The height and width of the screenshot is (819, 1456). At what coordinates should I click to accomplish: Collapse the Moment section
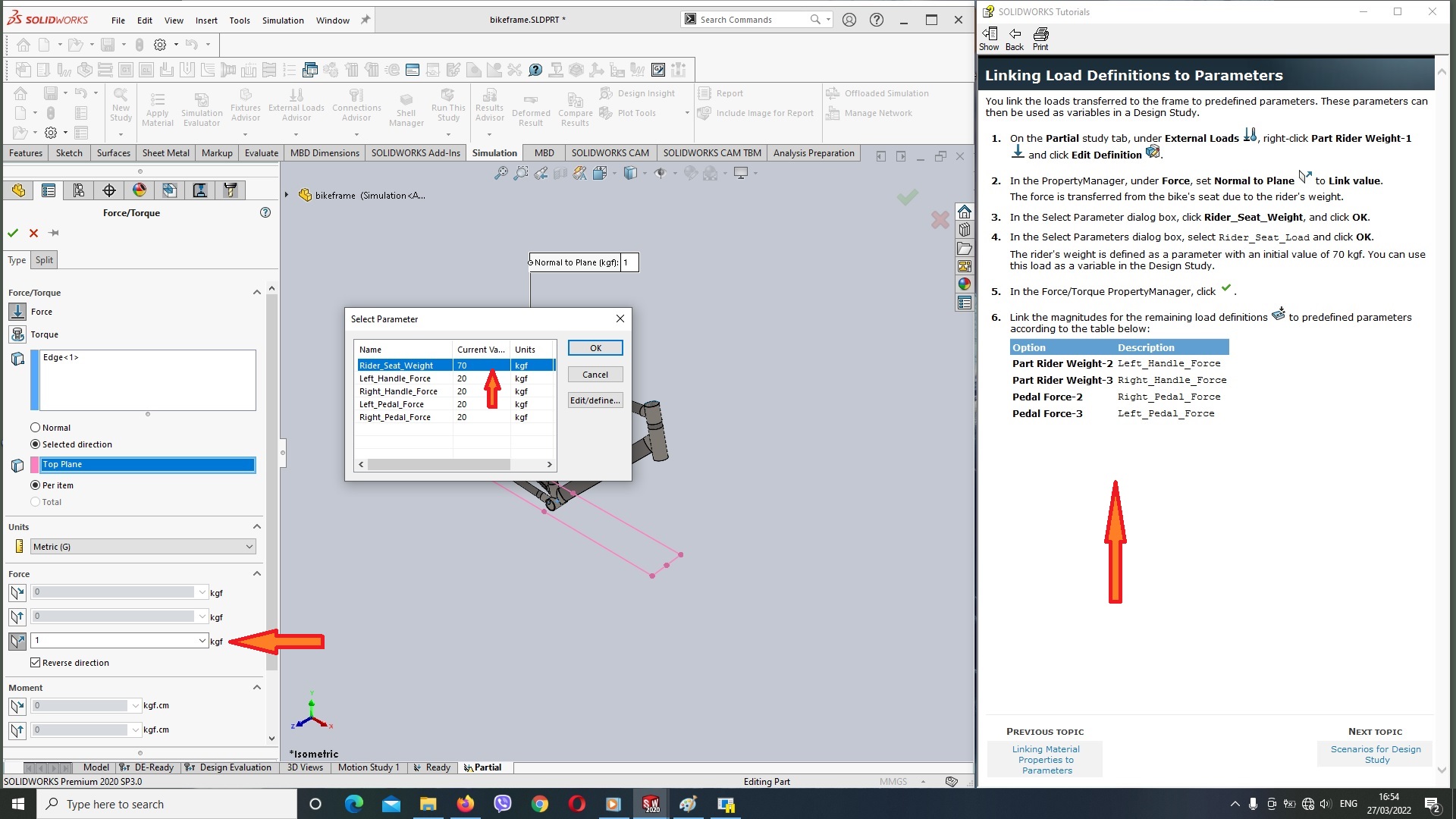257,687
